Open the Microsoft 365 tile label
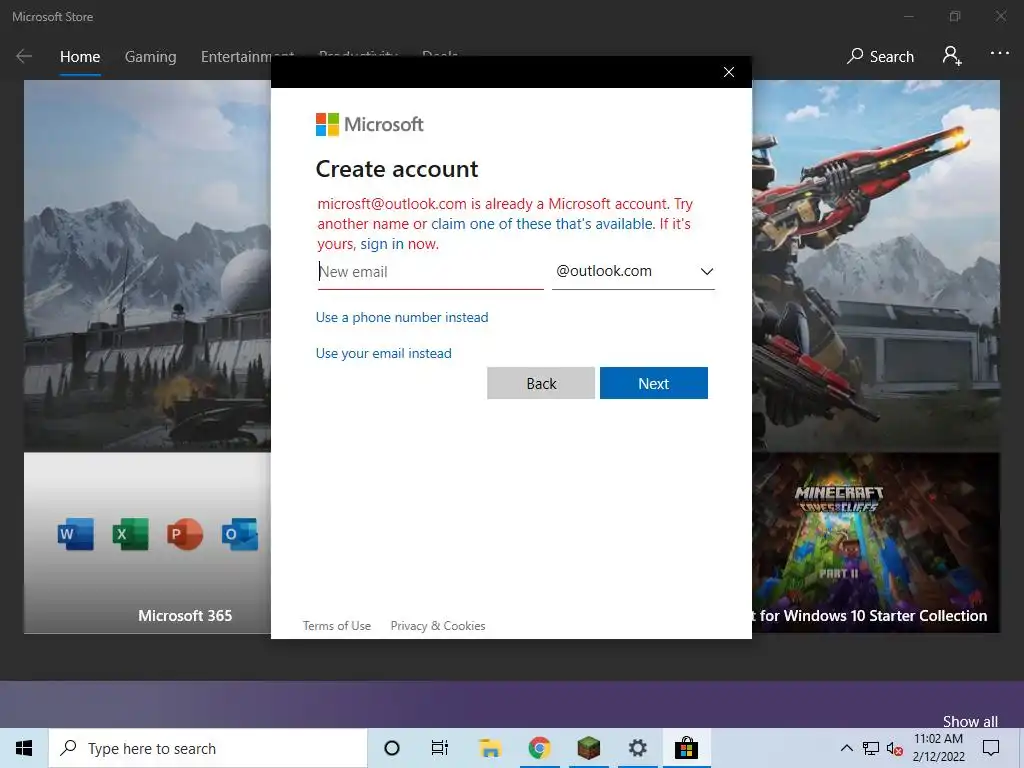This screenshot has height=768, width=1024. (x=185, y=616)
